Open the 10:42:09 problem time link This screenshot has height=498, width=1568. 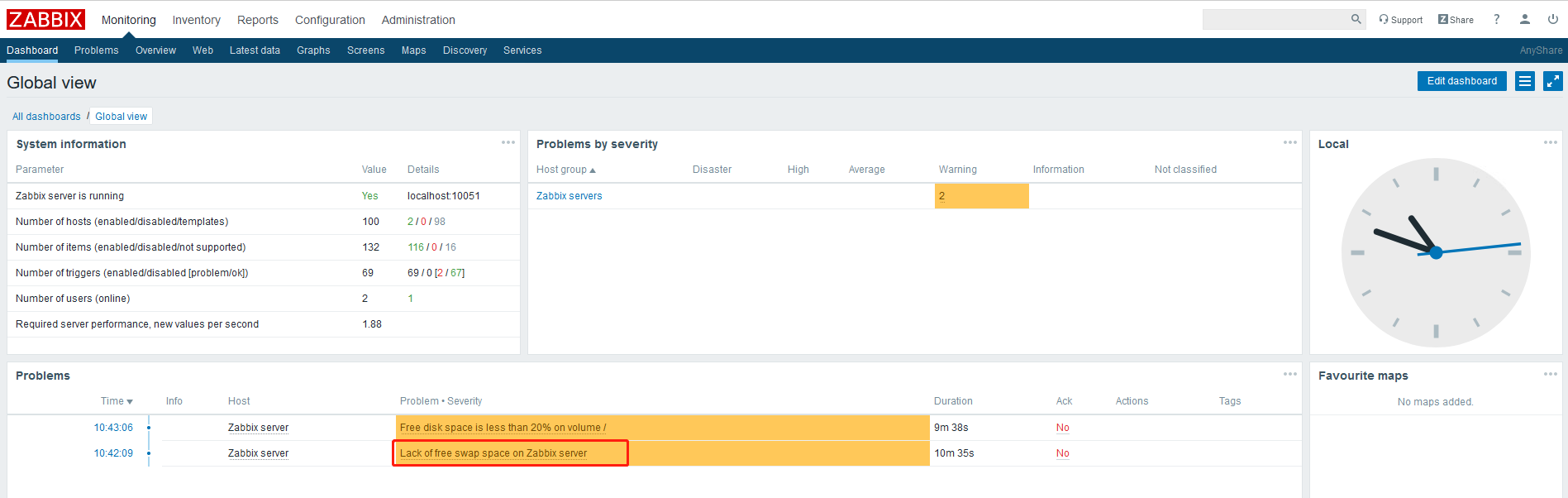[x=113, y=453]
